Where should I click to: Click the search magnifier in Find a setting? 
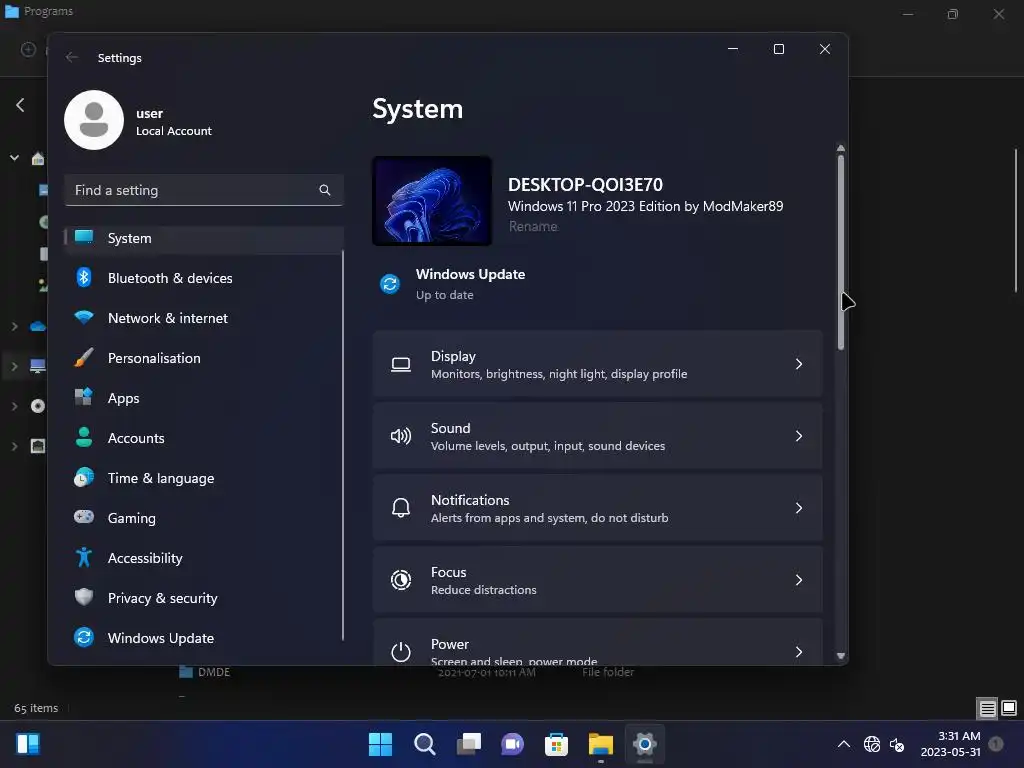coord(325,190)
